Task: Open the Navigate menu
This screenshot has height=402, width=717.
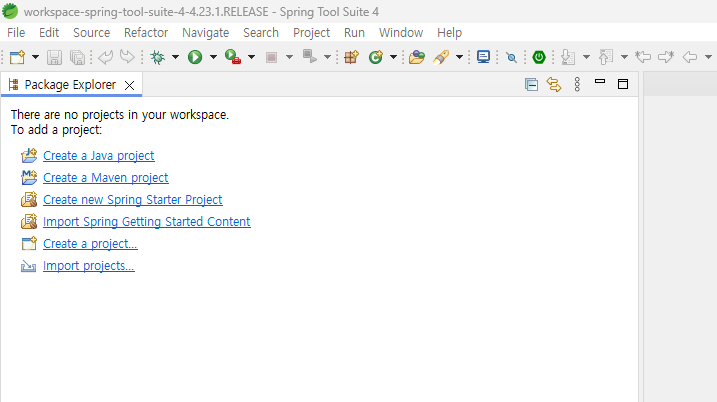Action: [x=205, y=33]
